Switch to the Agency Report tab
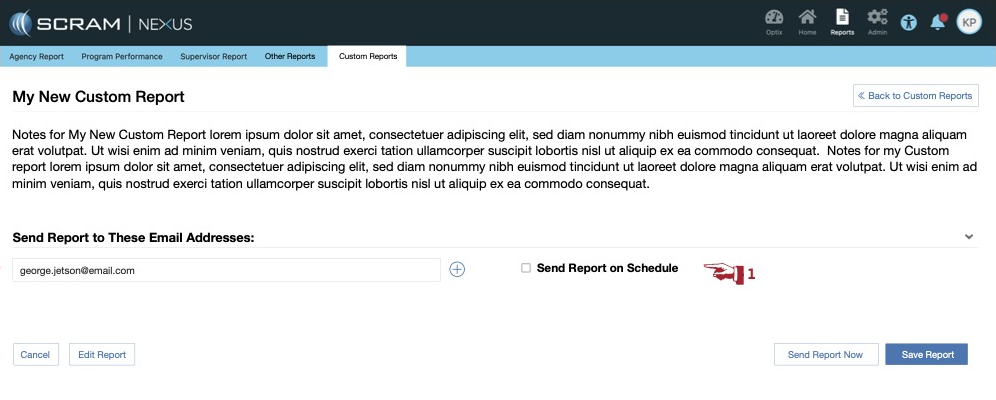Viewport: 996px width, 400px height. [37, 57]
